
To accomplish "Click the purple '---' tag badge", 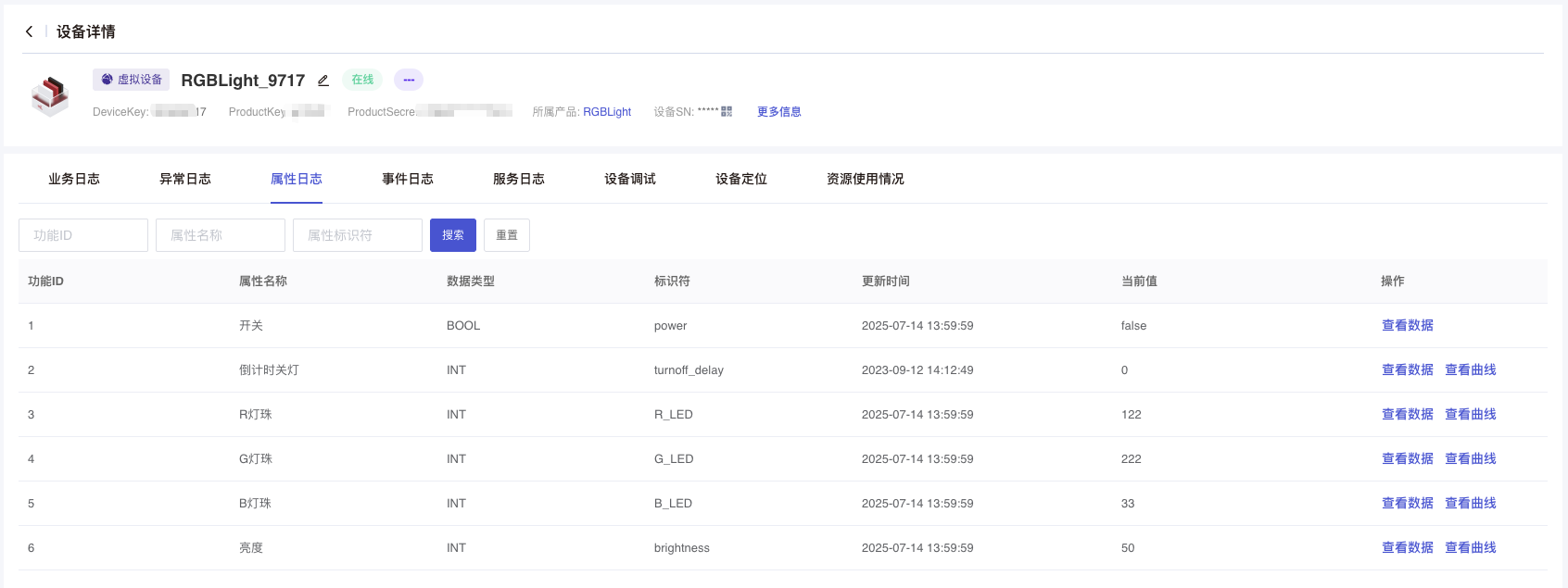I will point(409,80).
